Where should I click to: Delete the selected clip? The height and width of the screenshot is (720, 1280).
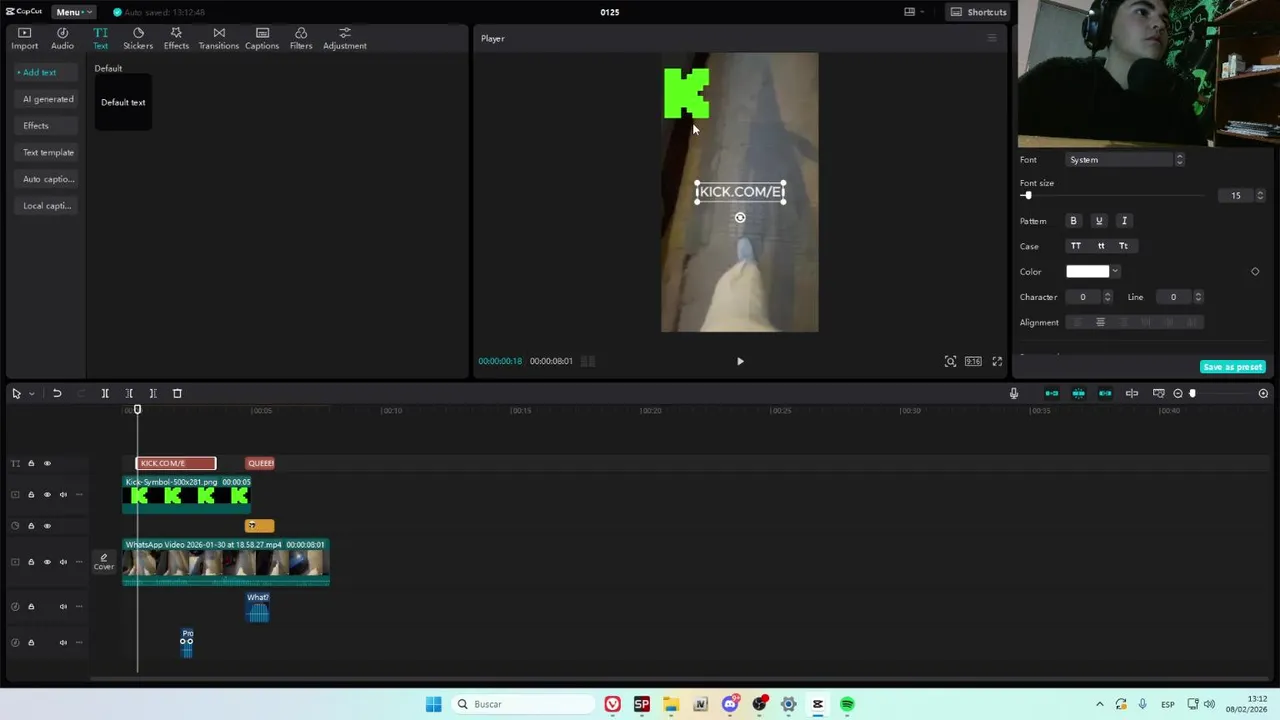click(177, 394)
